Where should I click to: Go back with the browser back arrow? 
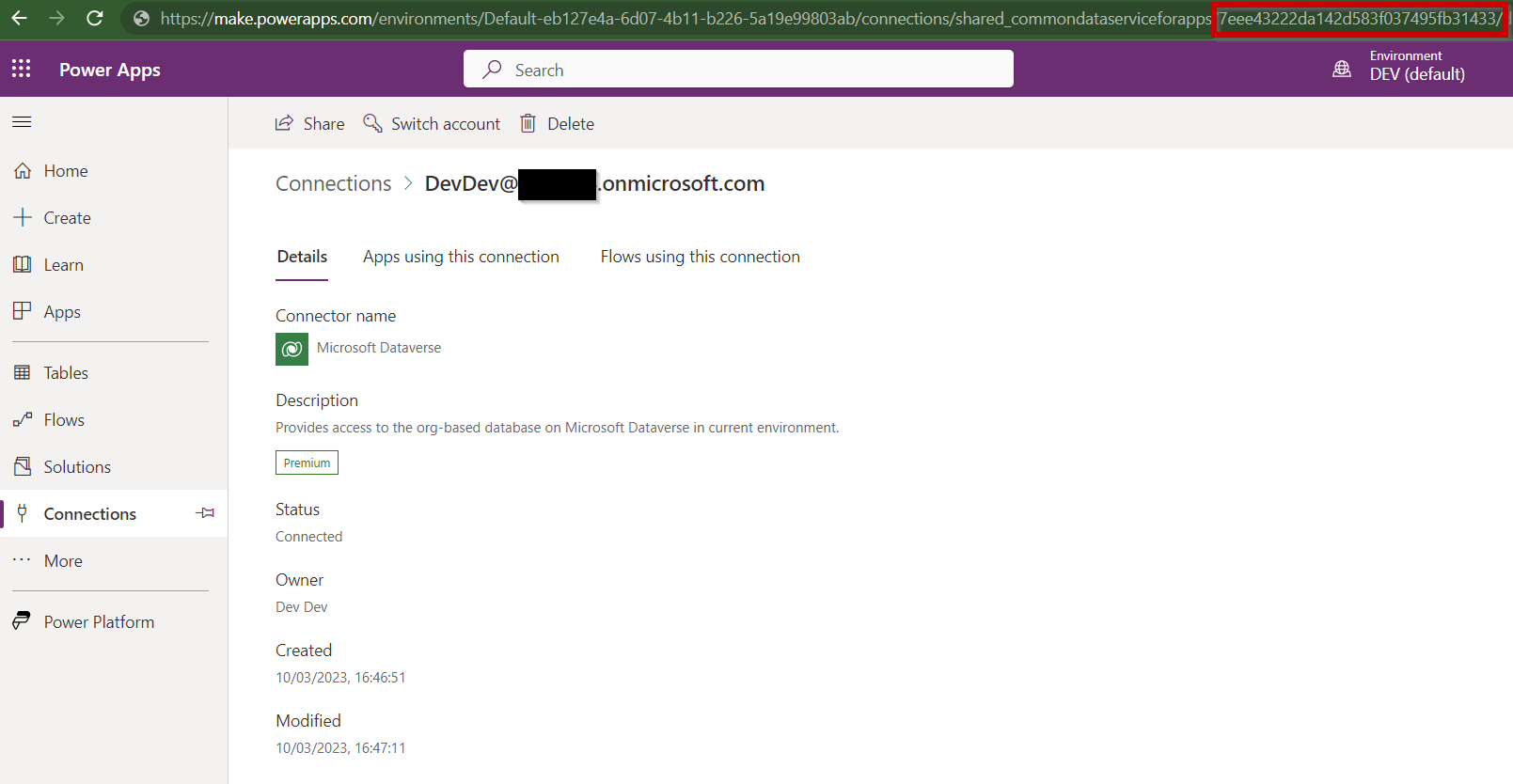click(x=20, y=18)
